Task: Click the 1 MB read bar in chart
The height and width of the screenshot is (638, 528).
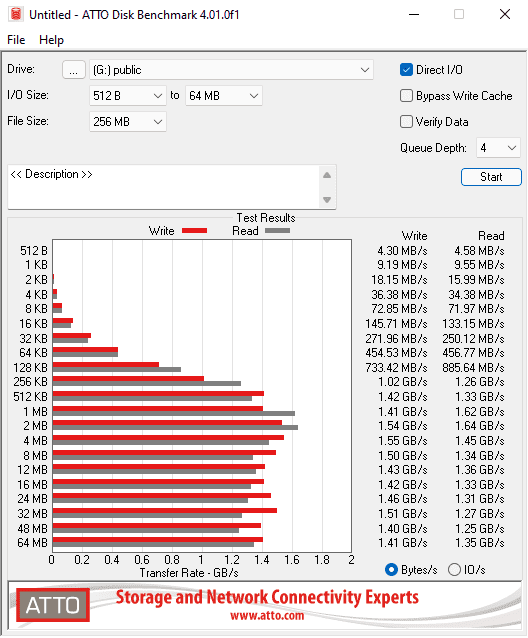Action: [x=174, y=413]
